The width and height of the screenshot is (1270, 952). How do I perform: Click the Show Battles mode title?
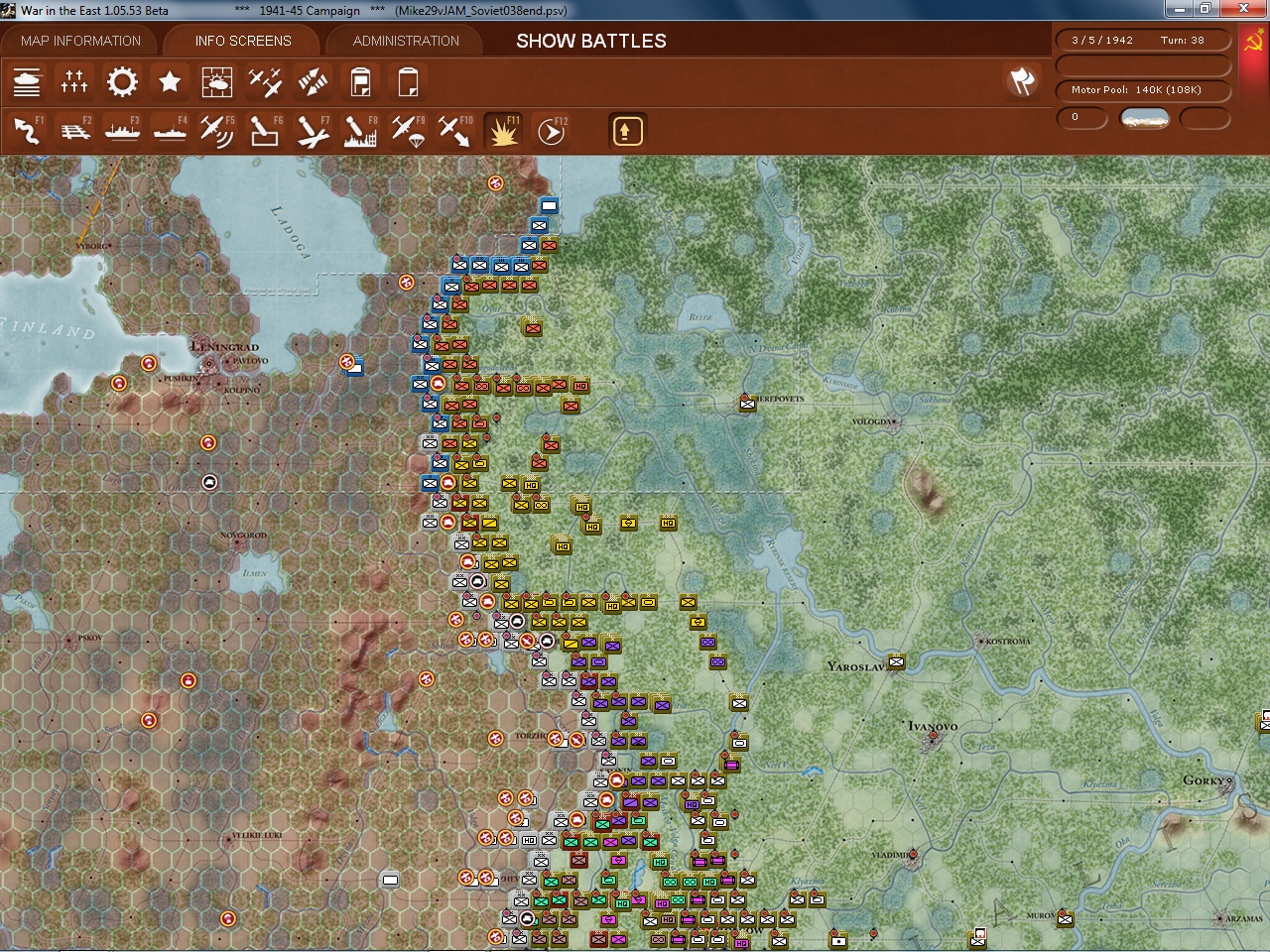coord(591,41)
